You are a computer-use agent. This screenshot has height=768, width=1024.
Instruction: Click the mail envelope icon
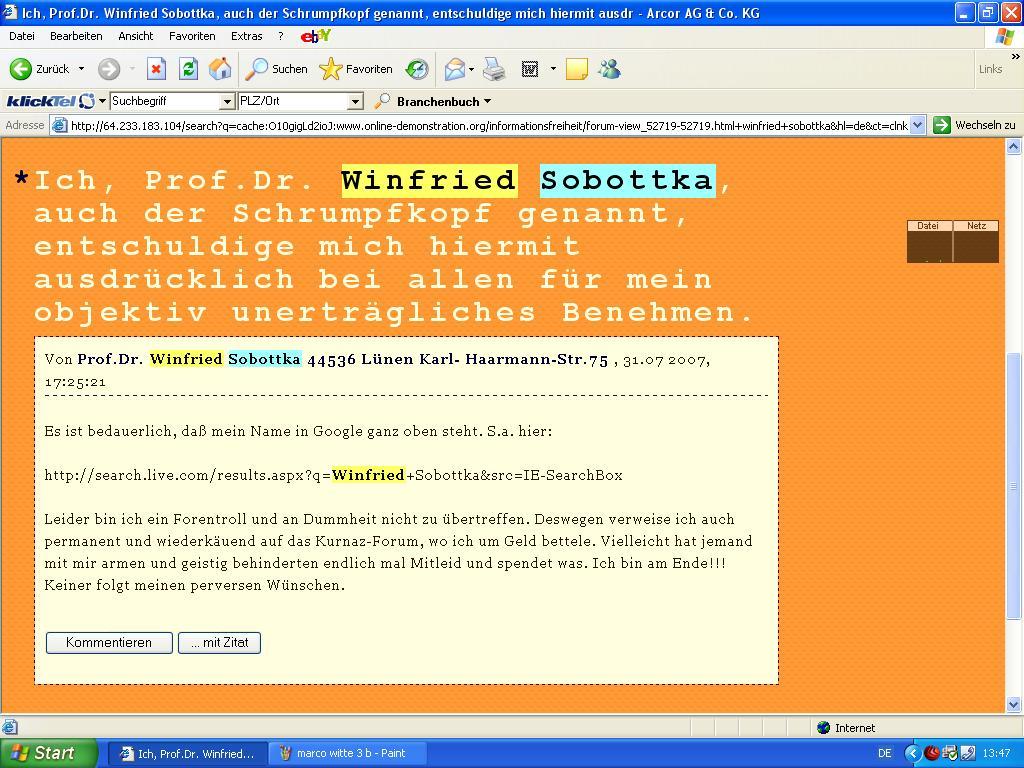[455, 69]
